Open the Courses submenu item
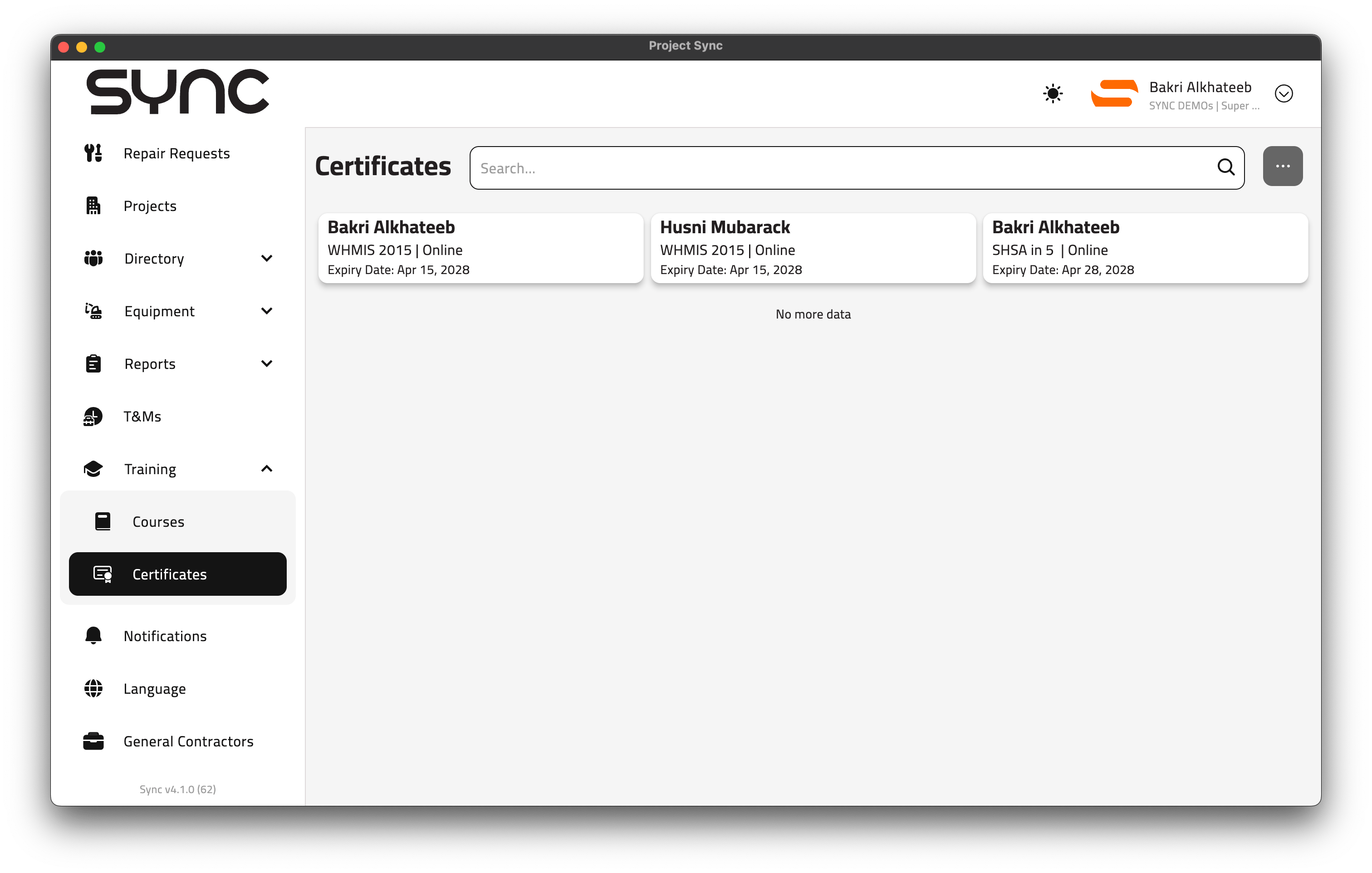This screenshot has width=1372, height=873. (177, 521)
